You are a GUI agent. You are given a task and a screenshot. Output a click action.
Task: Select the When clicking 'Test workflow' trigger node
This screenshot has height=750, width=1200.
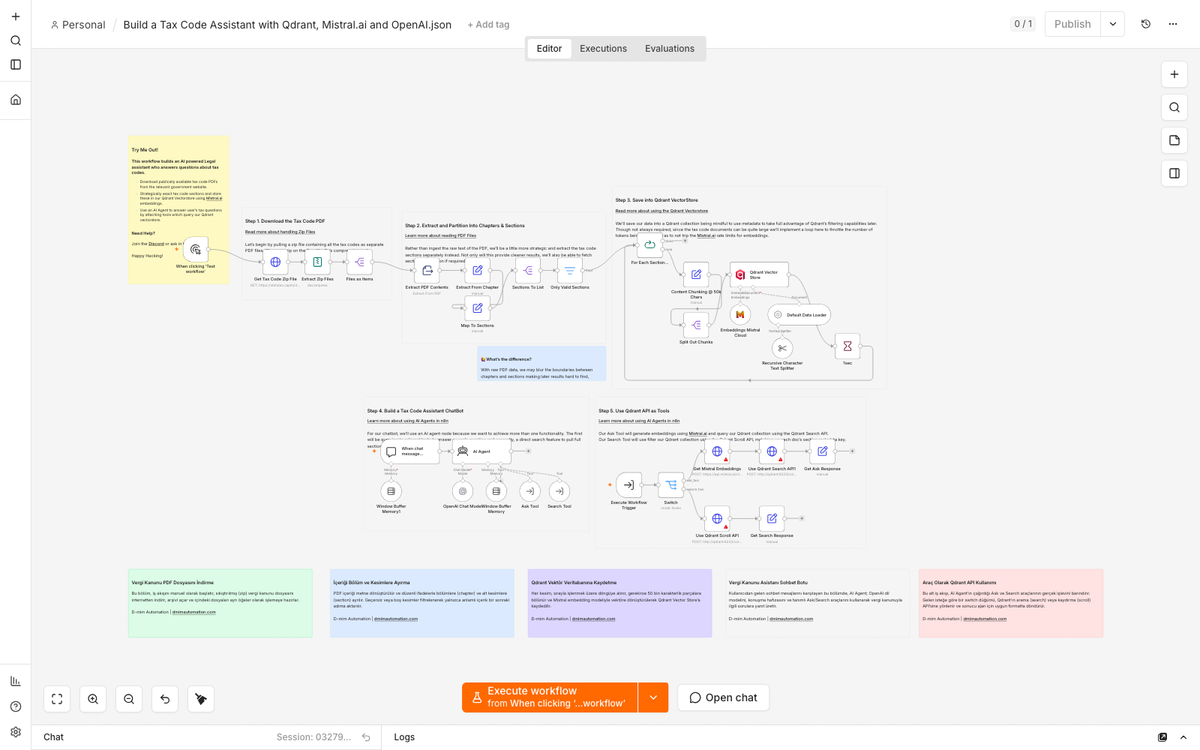point(196,250)
